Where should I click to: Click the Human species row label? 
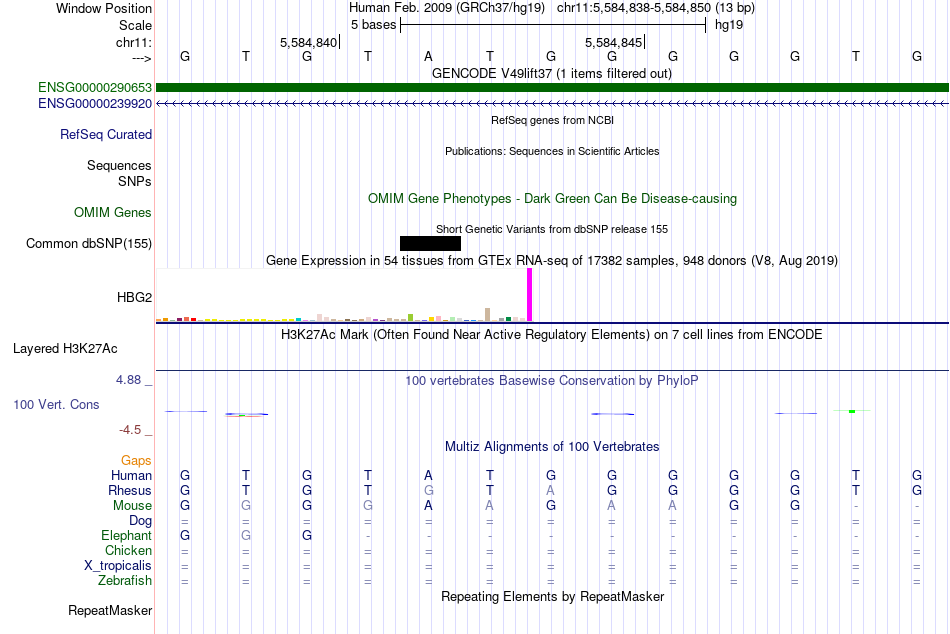[131, 475]
